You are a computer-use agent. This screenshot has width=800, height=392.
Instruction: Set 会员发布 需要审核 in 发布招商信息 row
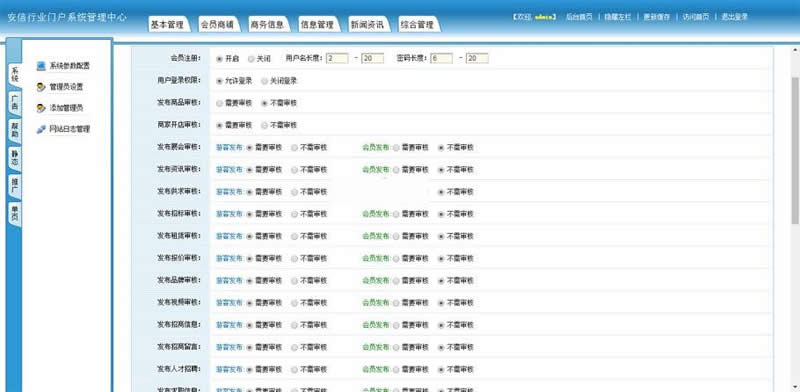pos(396,325)
